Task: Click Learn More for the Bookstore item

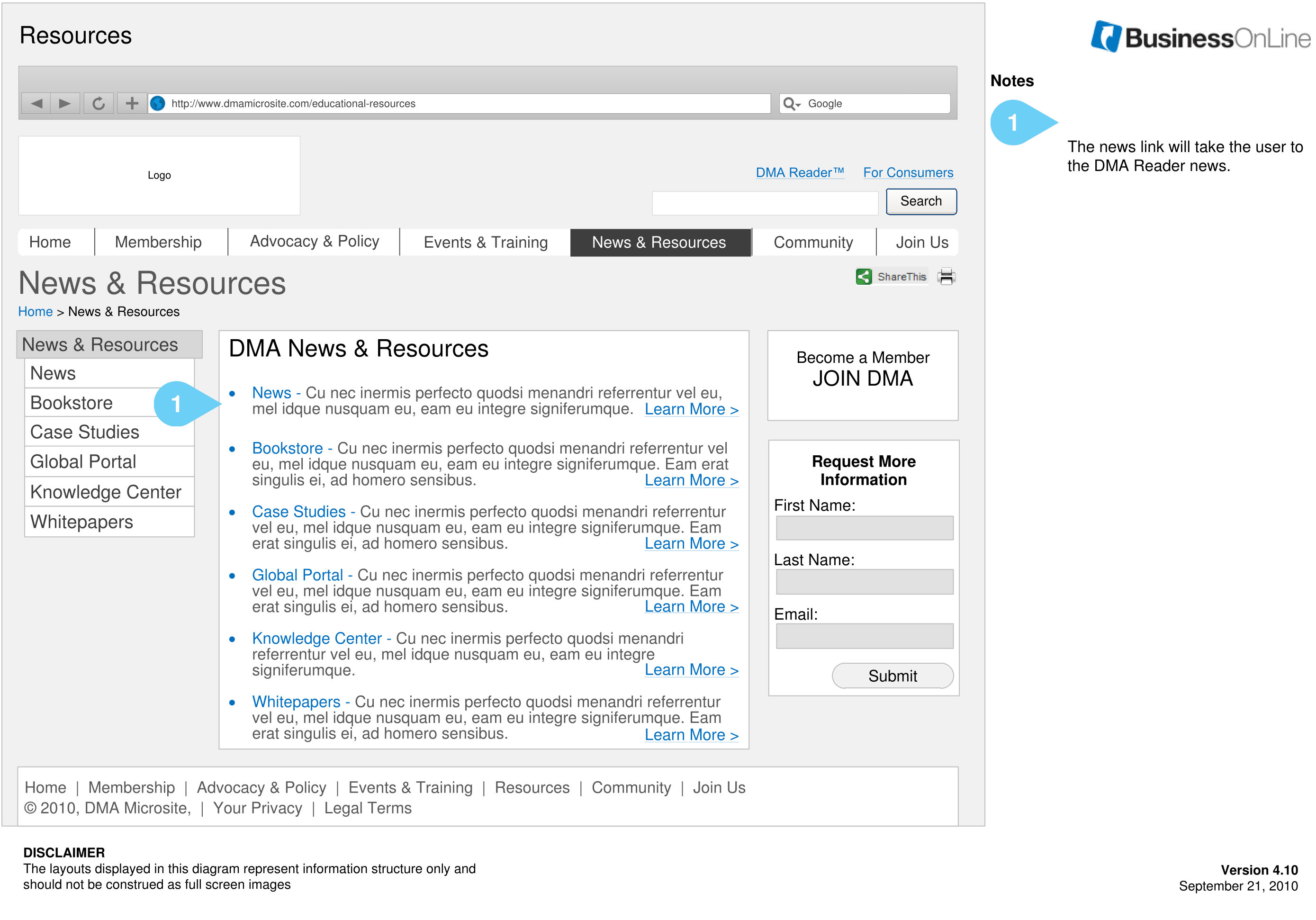Action: coord(691,480)
